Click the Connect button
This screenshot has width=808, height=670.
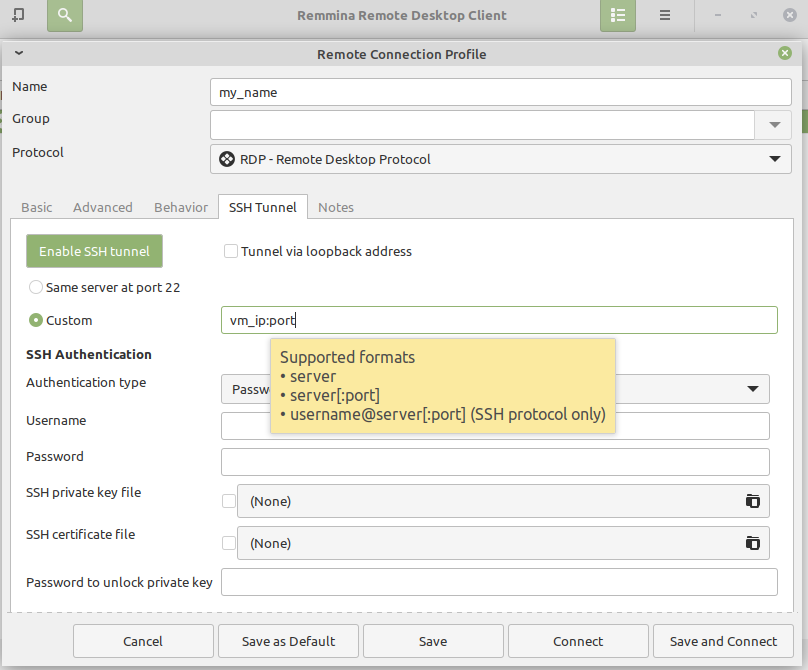(578, 641)
